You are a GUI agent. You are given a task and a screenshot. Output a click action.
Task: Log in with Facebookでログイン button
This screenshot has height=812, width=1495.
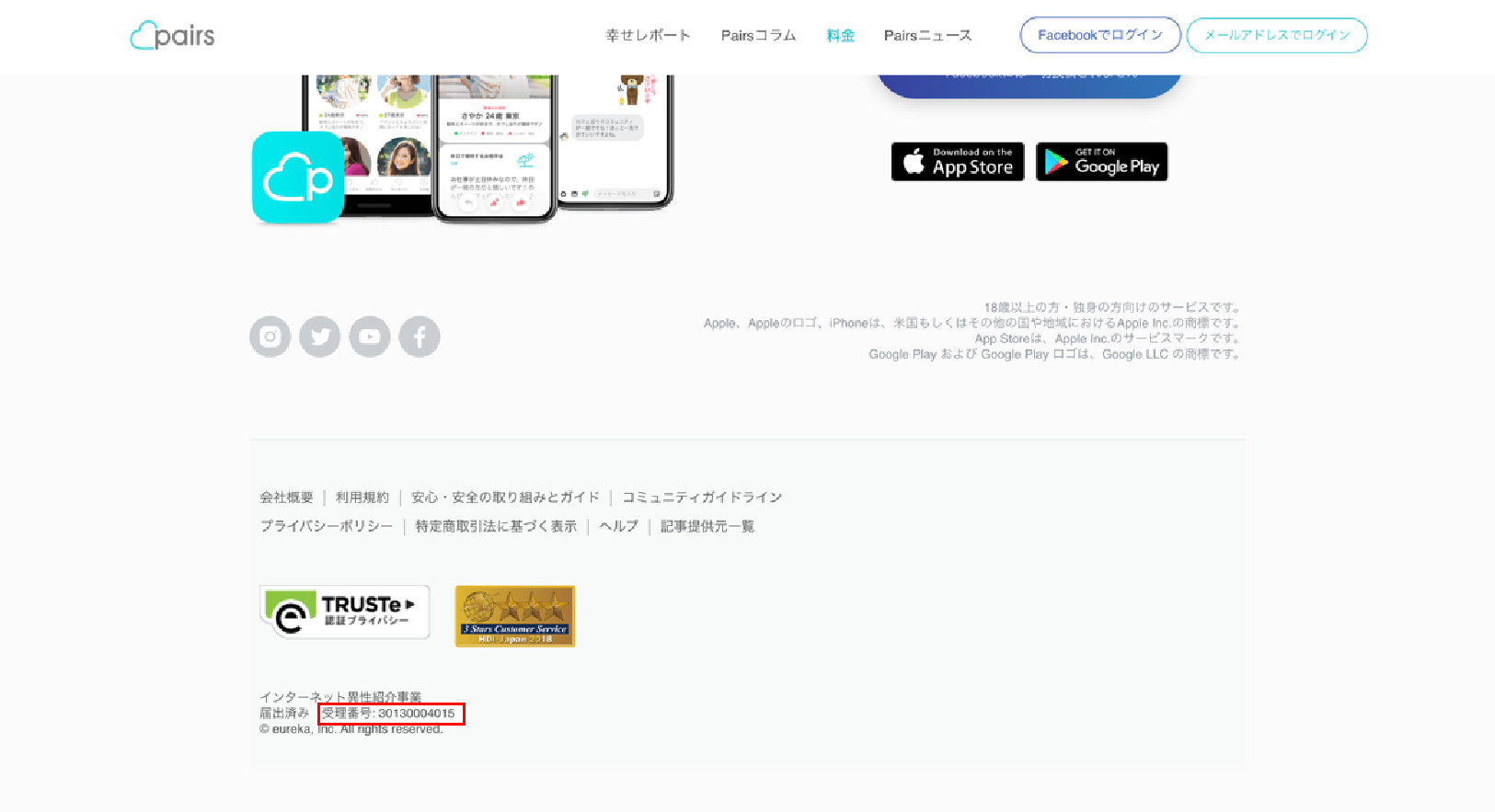pyautogui.click(x=1099, y=35)
